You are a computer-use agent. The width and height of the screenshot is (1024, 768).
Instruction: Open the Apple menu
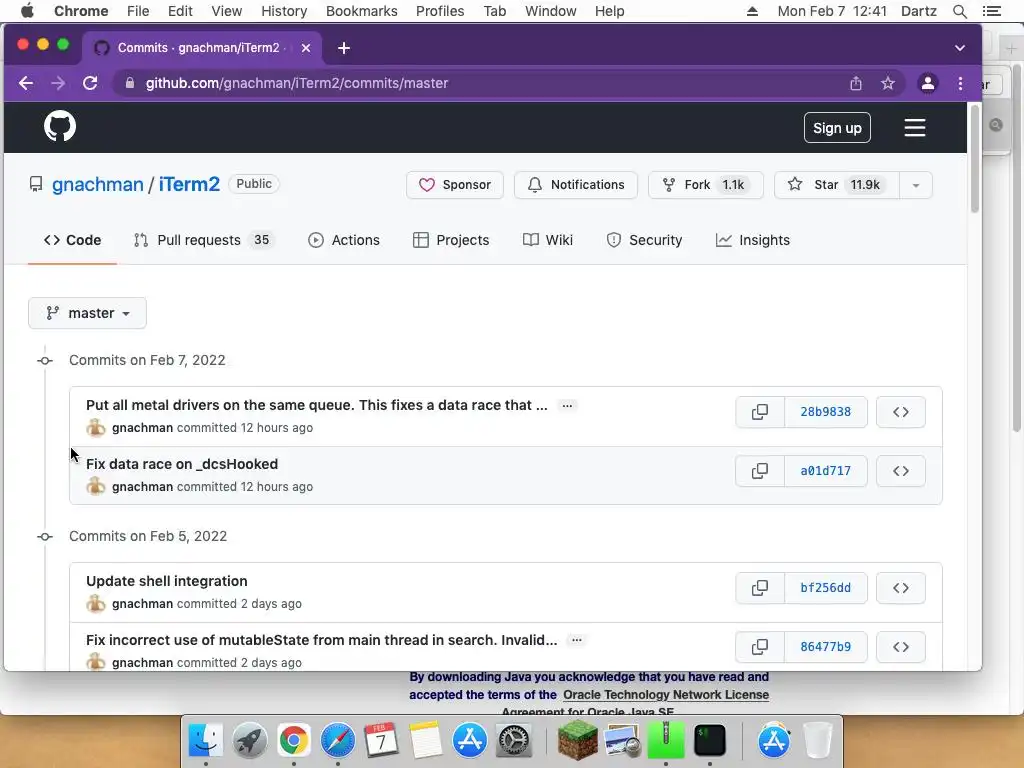pyautogui.click(x=27, y=11)
